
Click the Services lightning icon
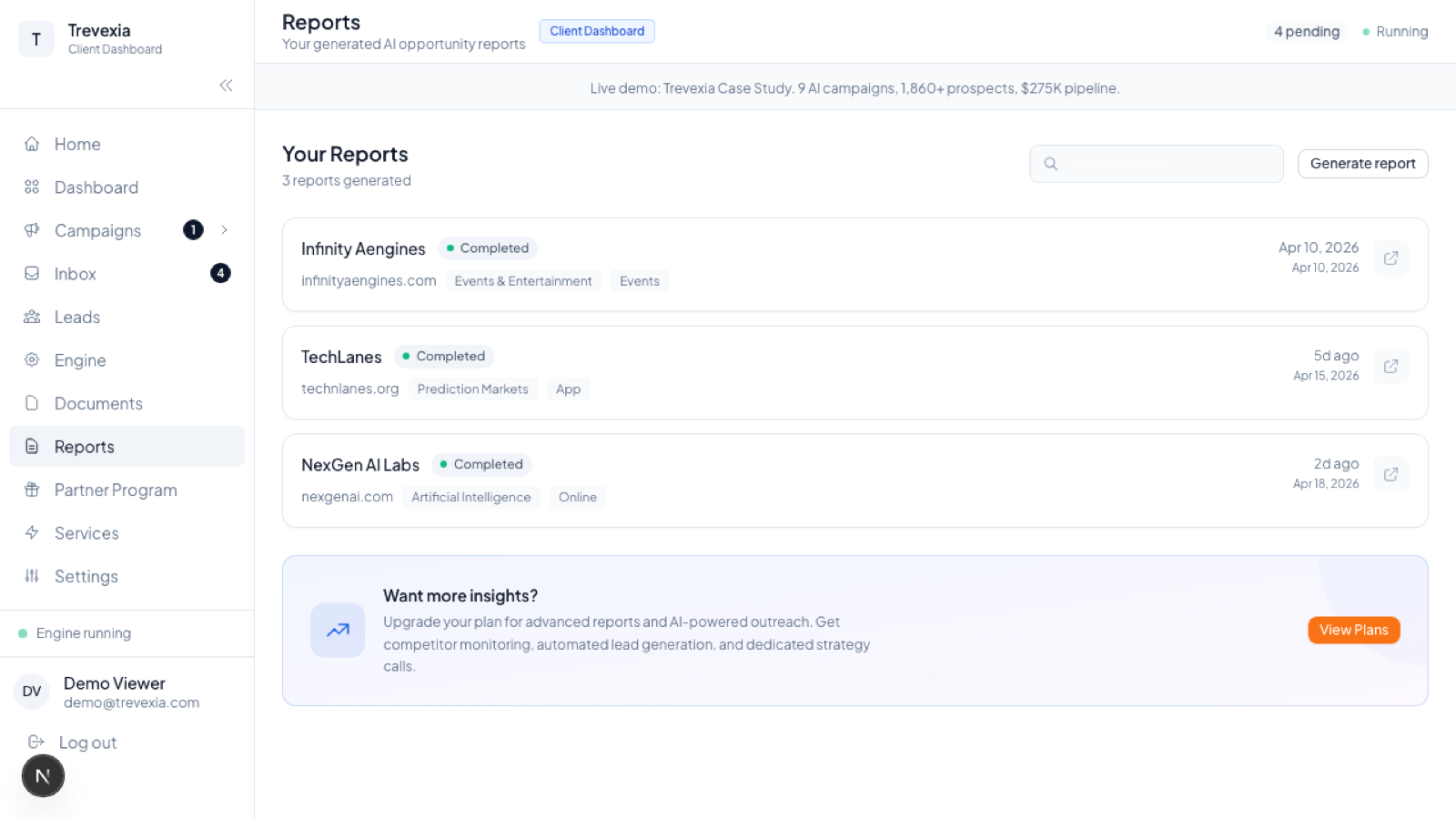(32, 532)
